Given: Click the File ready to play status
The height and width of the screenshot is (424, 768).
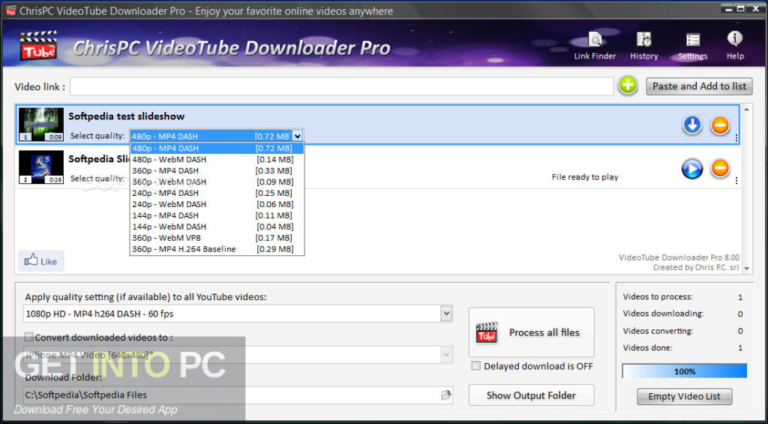Looking at the screenshot, I should [x=585, y=177].
